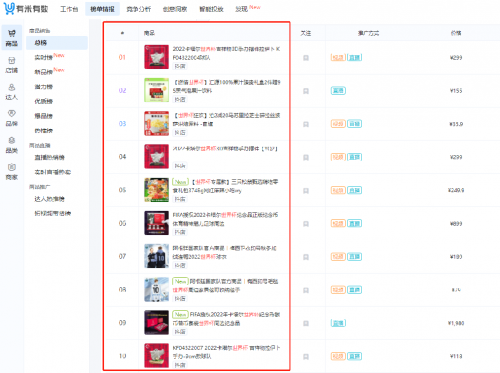Image resolution: width=500 pixels, height=373 pixels.
Task: Open number 10 jersey thumbnail row 08
Action: 157,289
